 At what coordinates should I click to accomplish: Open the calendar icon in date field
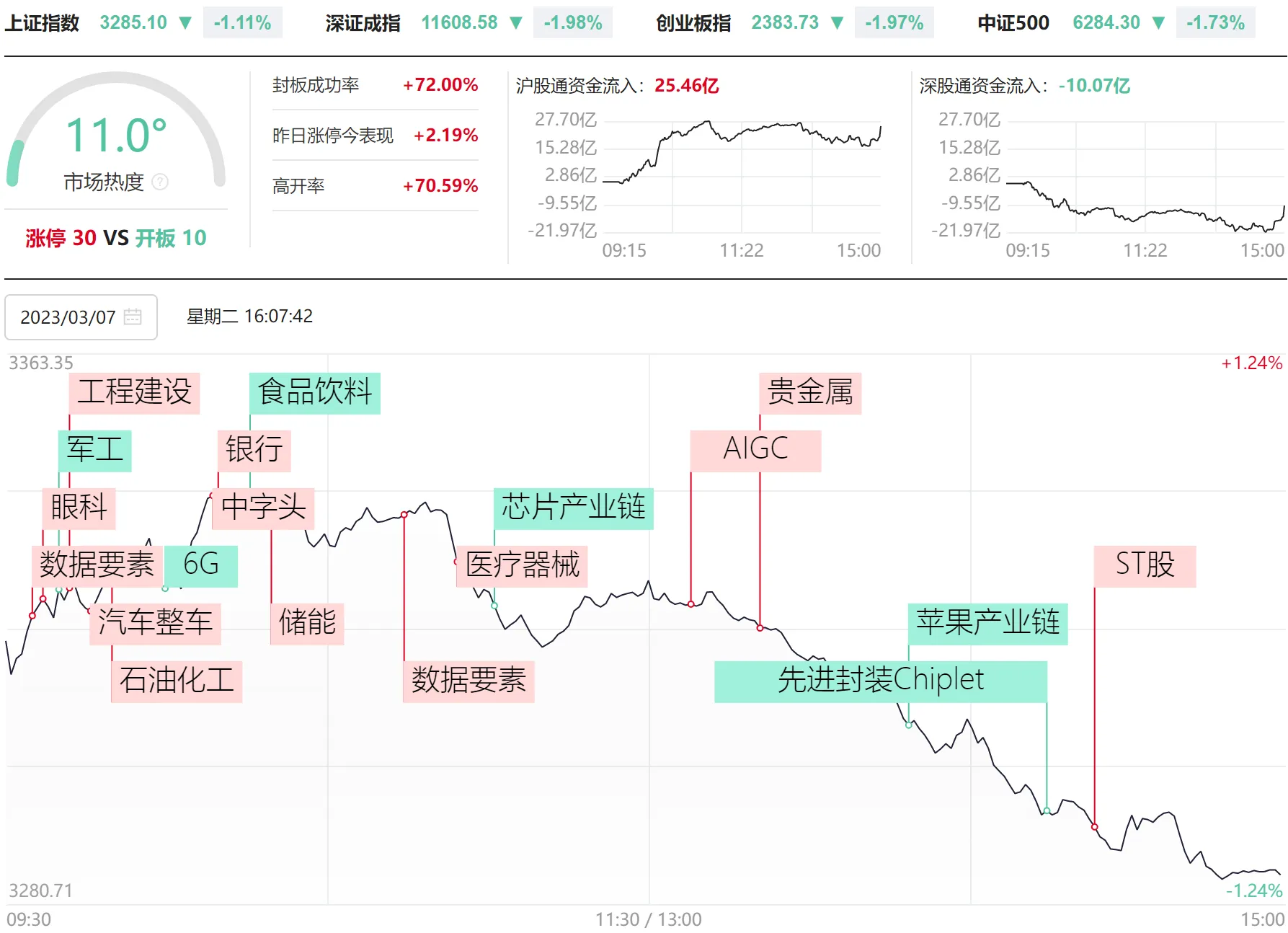[x=133, y=317]
